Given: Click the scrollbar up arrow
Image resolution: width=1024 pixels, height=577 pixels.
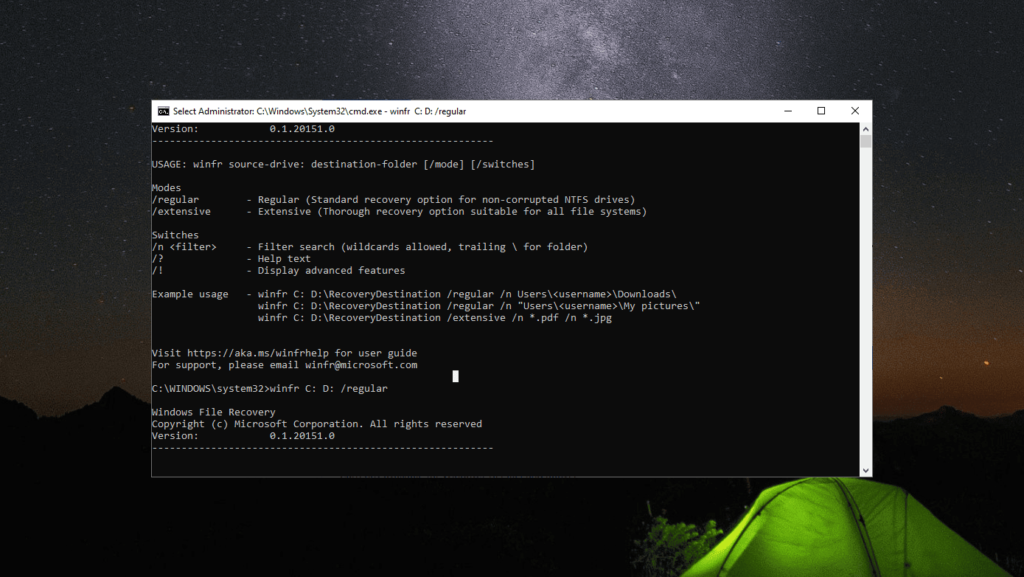Looking at the screenshot, I should (x=865, y=129).
